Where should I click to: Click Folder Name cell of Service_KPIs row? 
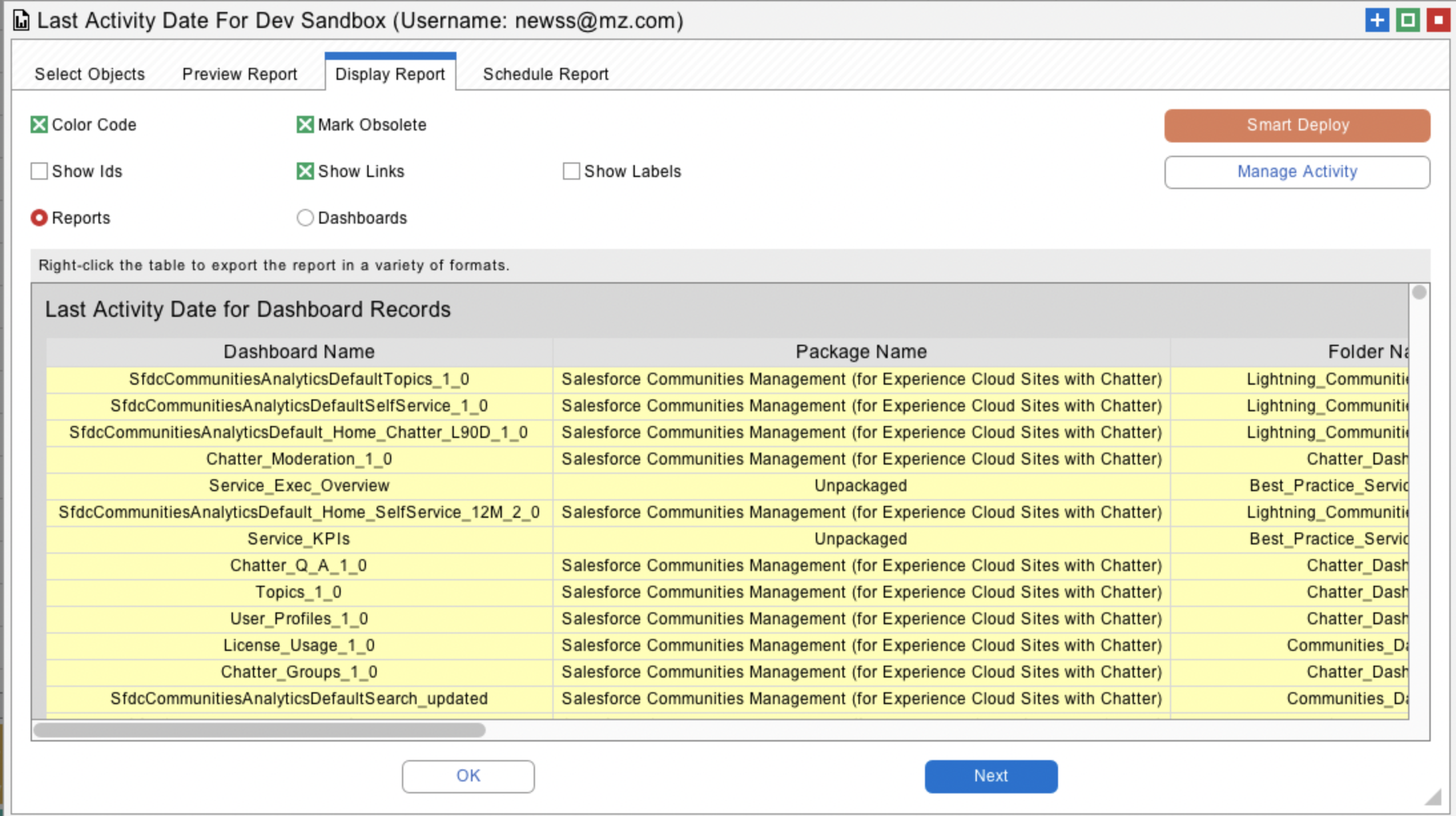[1290, 539]
